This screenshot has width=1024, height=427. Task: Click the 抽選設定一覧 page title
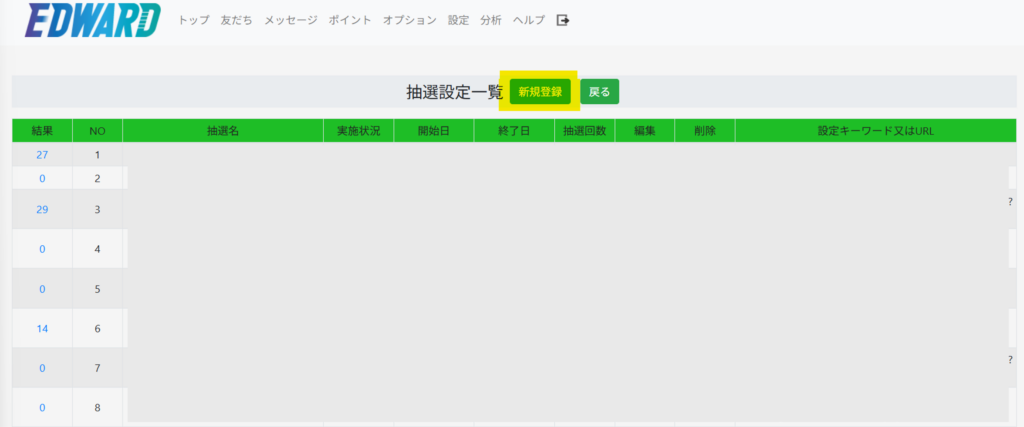(455, 92)
